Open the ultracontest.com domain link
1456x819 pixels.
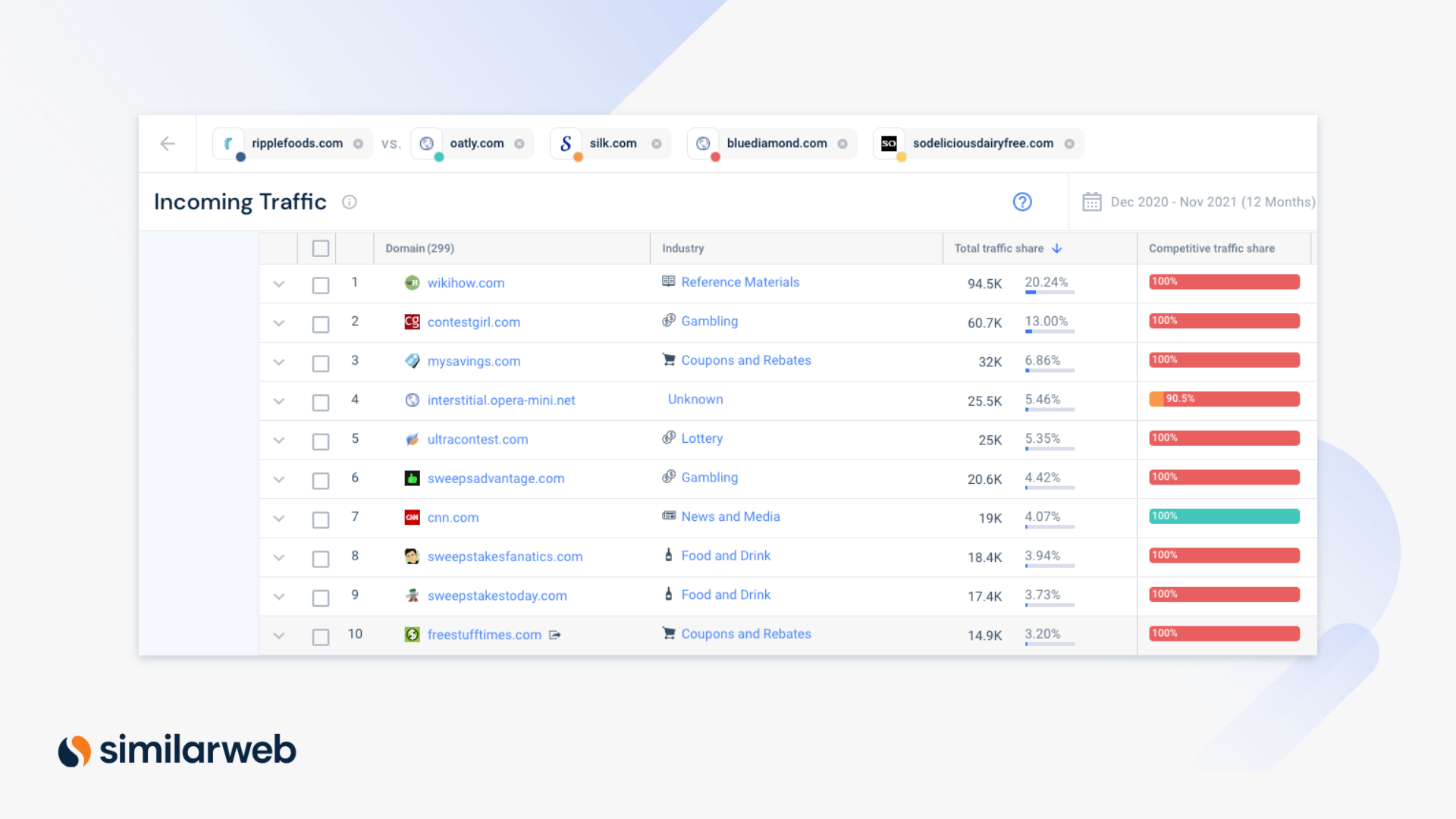coord(478,439)
